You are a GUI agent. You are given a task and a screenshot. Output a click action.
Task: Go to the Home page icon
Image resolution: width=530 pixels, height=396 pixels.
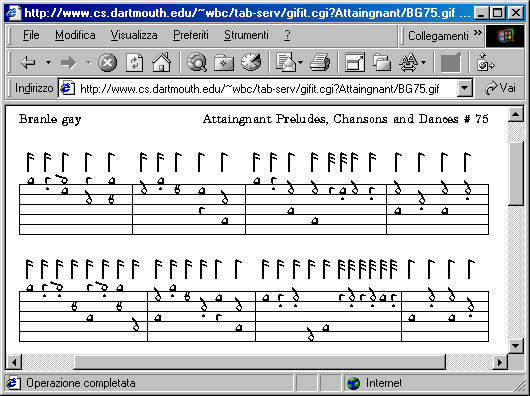tap(162, 62)
